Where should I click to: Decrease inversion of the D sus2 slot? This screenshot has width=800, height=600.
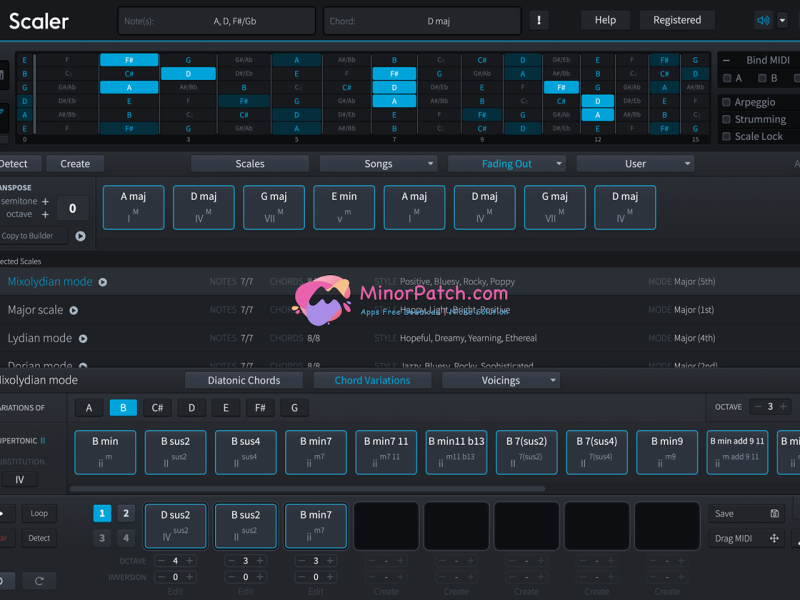(x=161, y=577)
